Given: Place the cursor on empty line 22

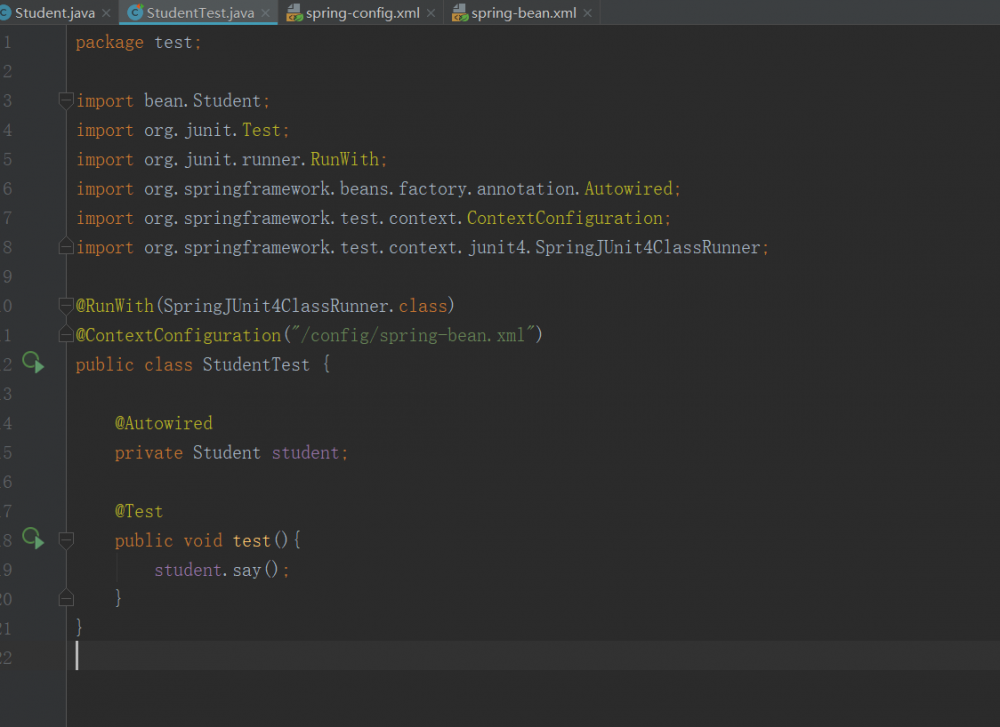Looking at the screenshot, I should [533, 656].
